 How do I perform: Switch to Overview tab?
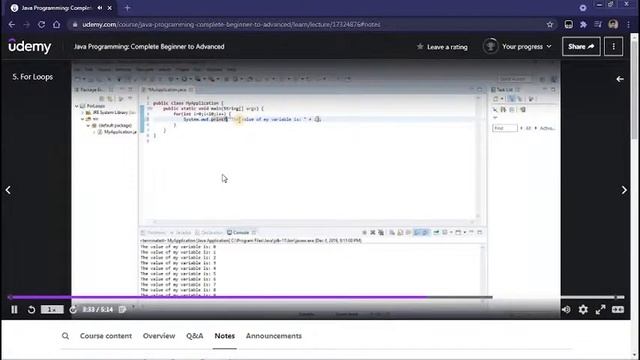(x=159, y=336)
